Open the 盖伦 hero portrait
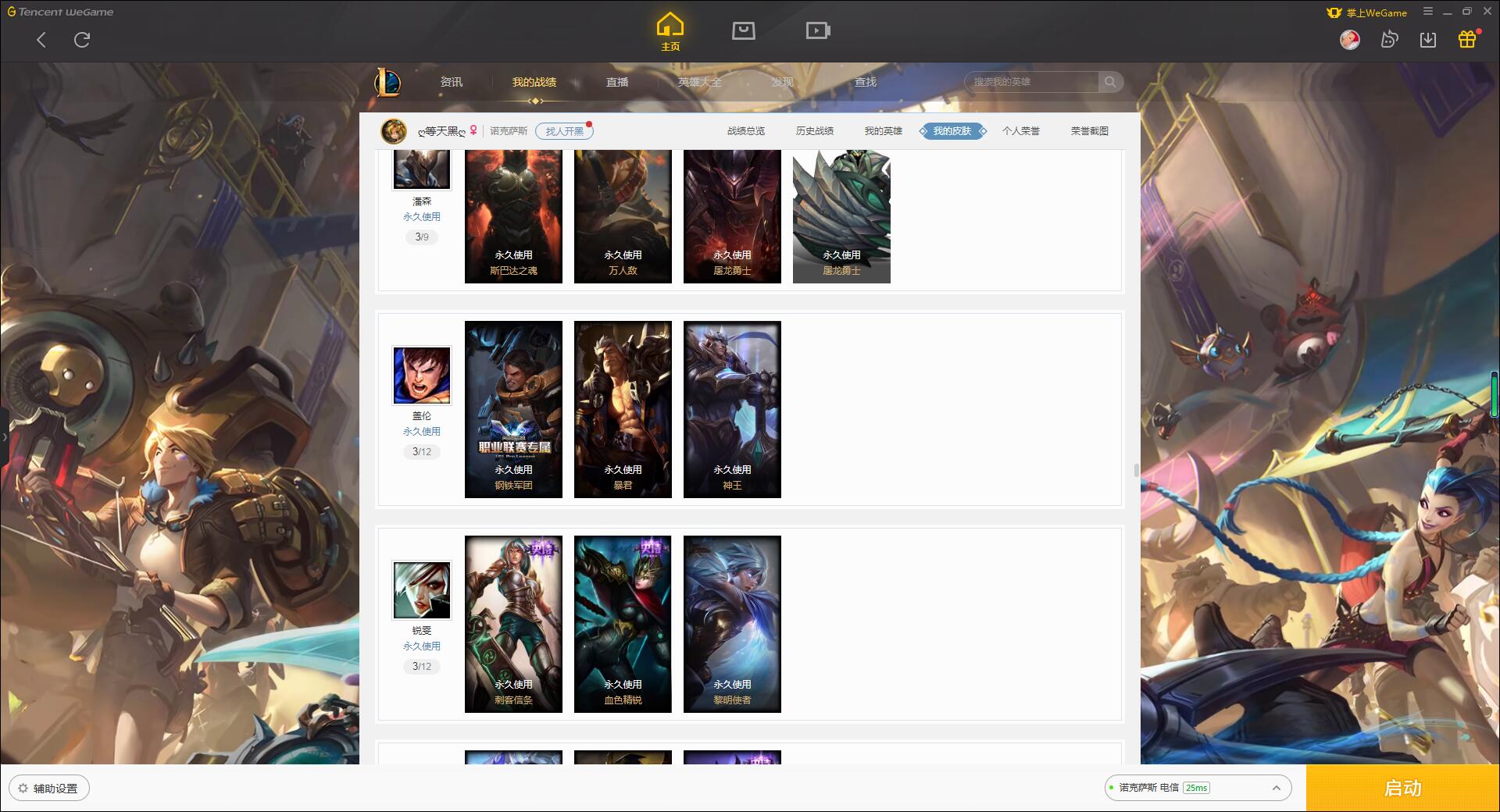This screenshot has width=1500, height=812. click(x=422, y=376)
